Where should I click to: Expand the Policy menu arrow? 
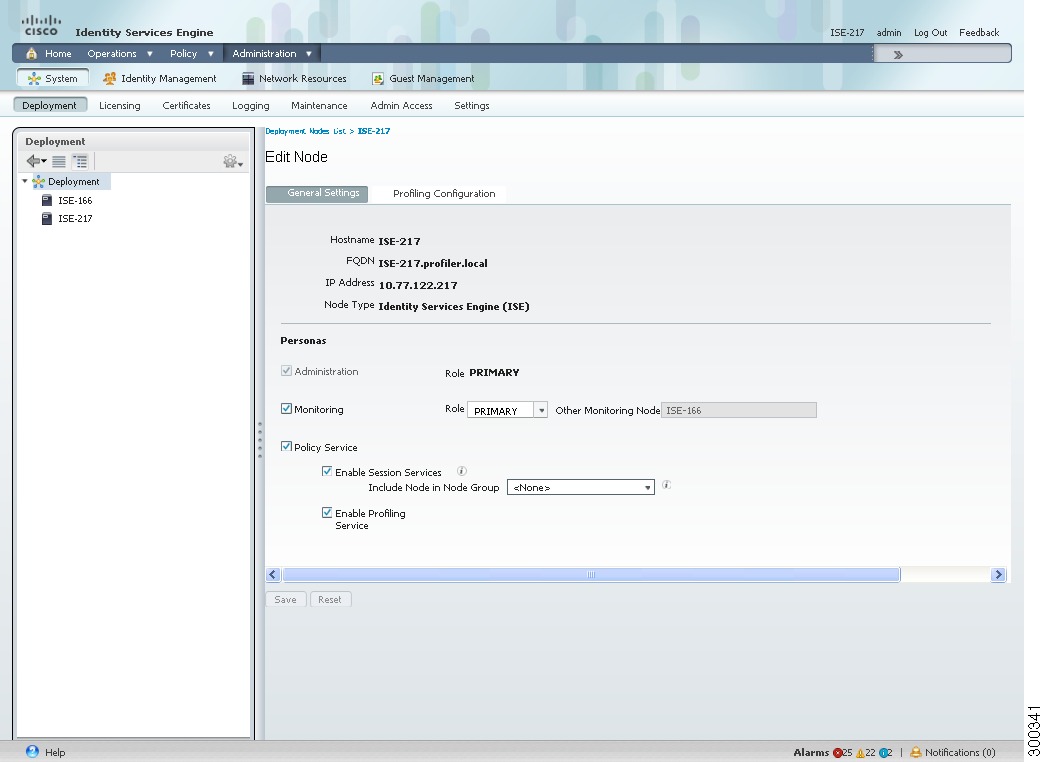(210, 54)
